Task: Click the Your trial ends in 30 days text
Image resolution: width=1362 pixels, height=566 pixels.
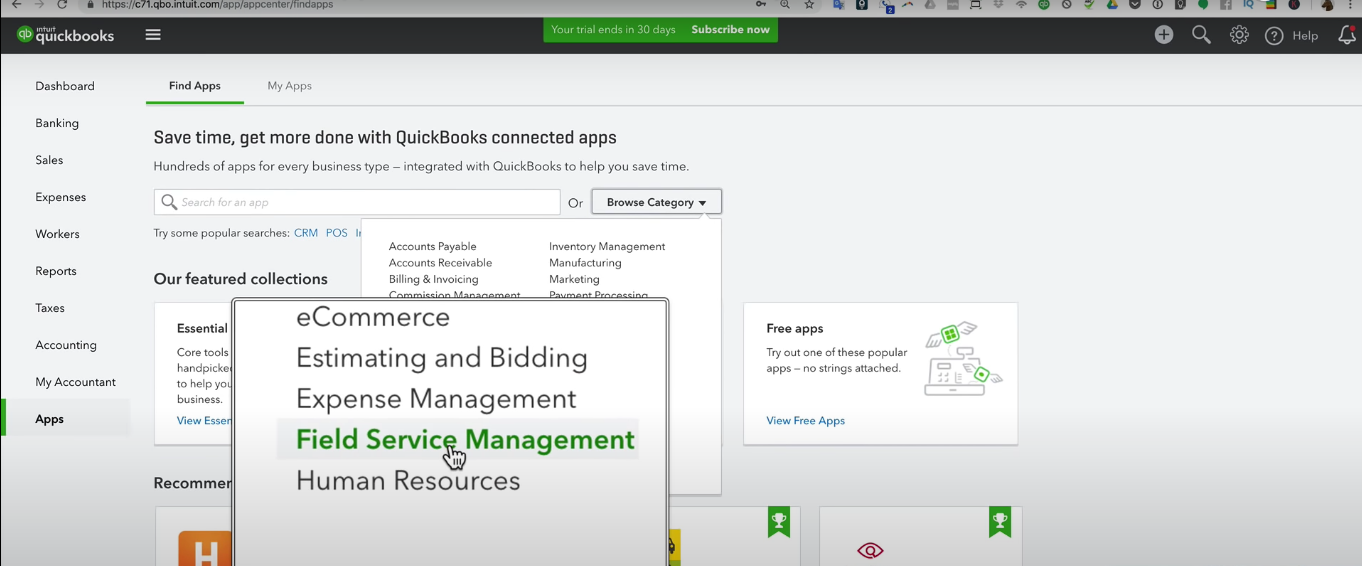Action: [x=613, y=30]
